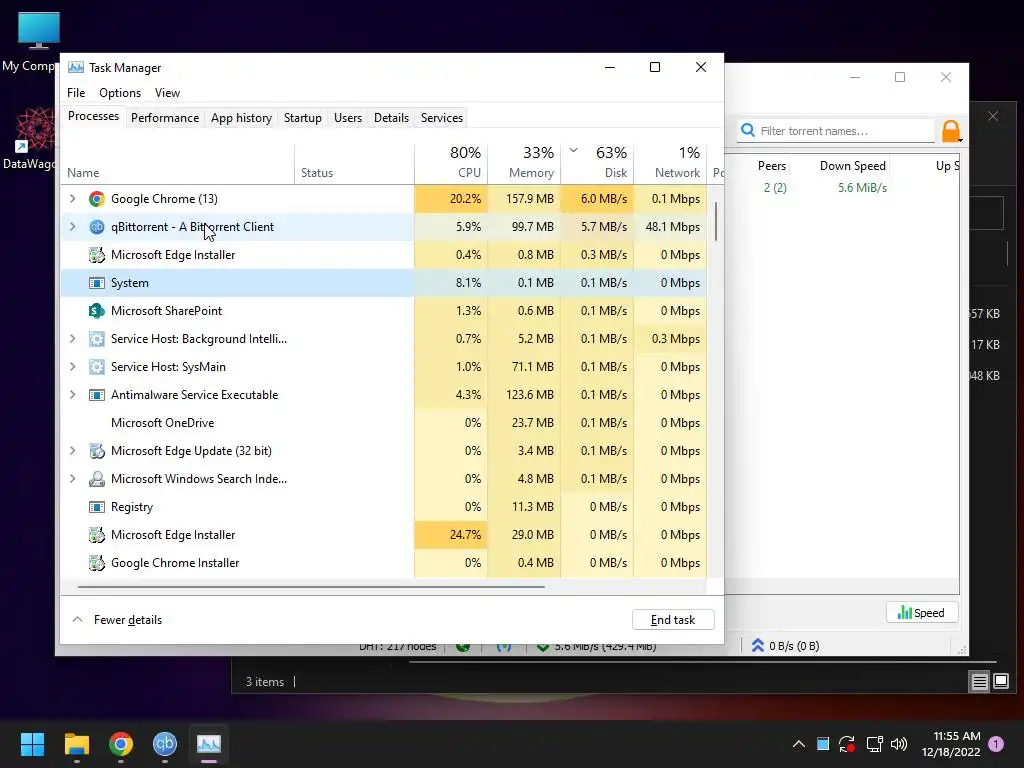Expand the qBittorrent process group
1024x768 pixels.
[x=72, y=227]
